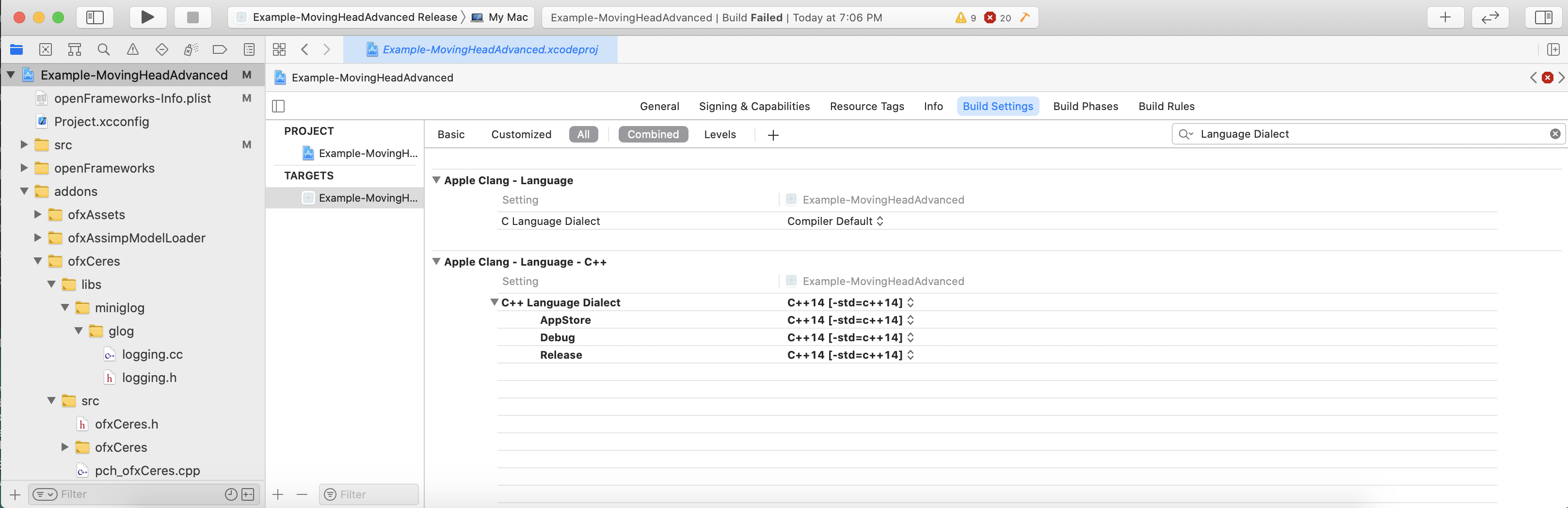Open the Test navigator
The image size is (1568, 508).
[162, 49]
